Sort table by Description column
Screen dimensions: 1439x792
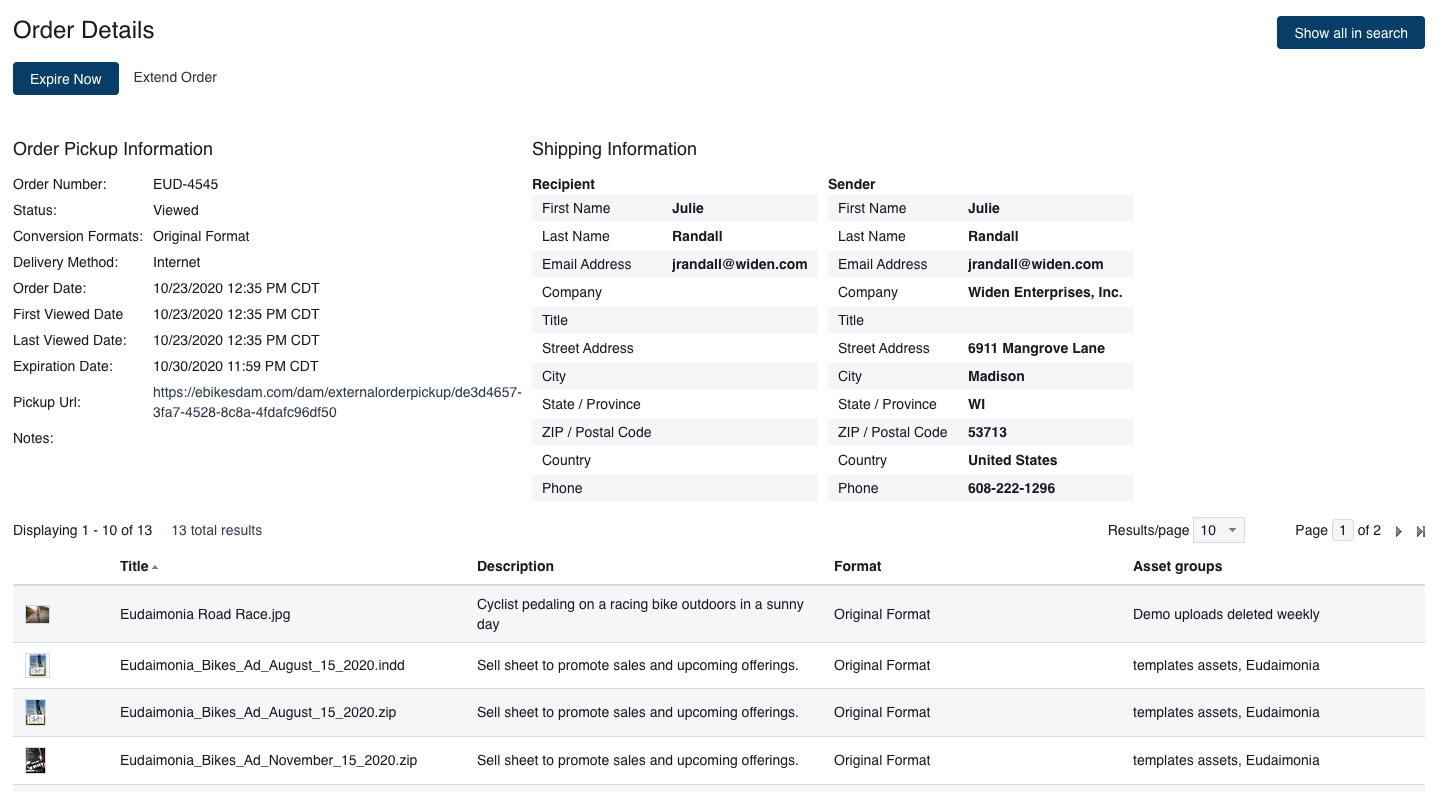(515, 566)
